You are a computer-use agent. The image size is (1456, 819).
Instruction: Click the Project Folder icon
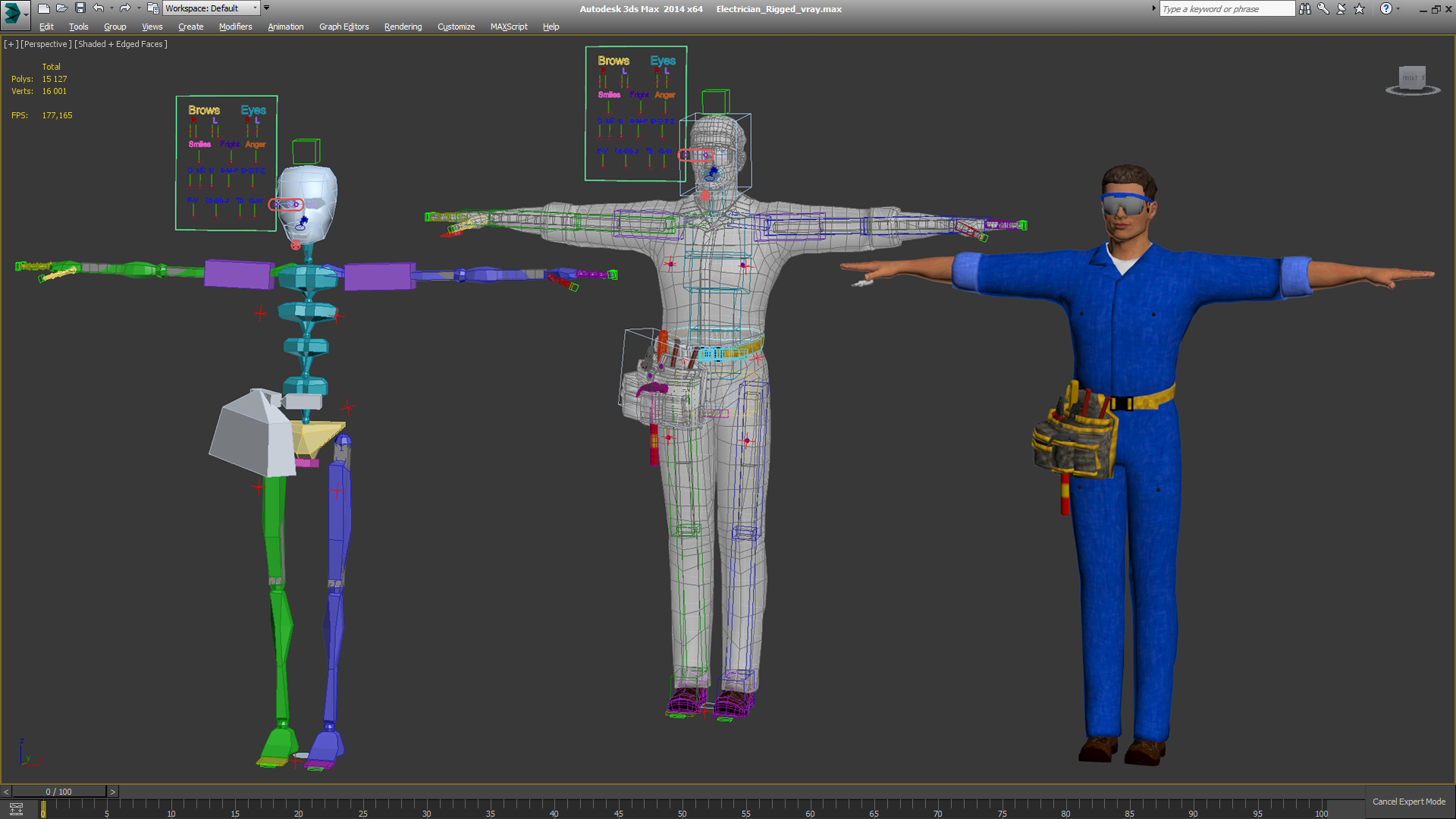pos(152,8)
